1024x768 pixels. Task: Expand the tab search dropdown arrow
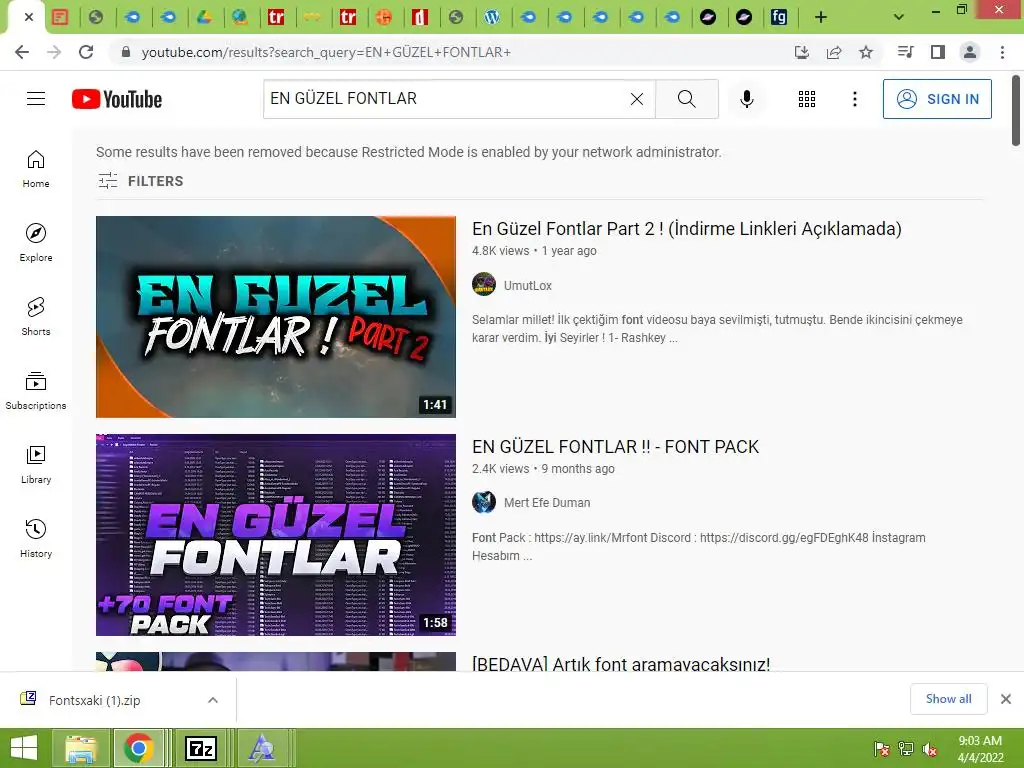[899, 17]
